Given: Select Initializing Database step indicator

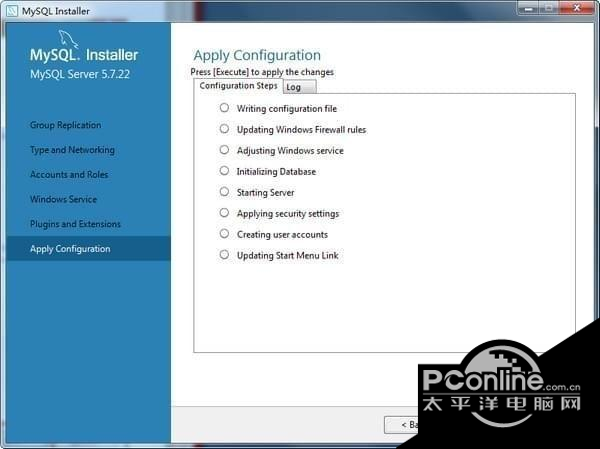Looking at the screenshot, I should pyautogui.click(x=224, y=171).
